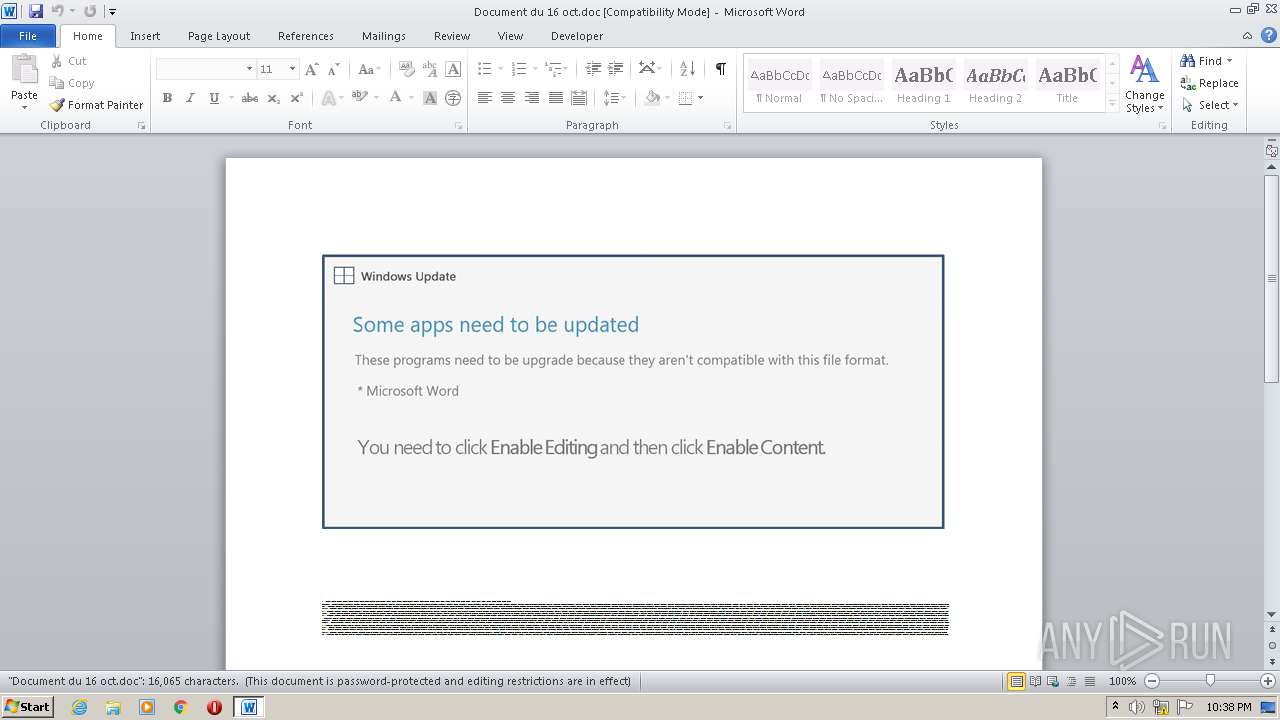The height and width of the screenshot is (720, 1280).
Task: Open the Font dialog launcher
Action: click(x=458, y=126)
